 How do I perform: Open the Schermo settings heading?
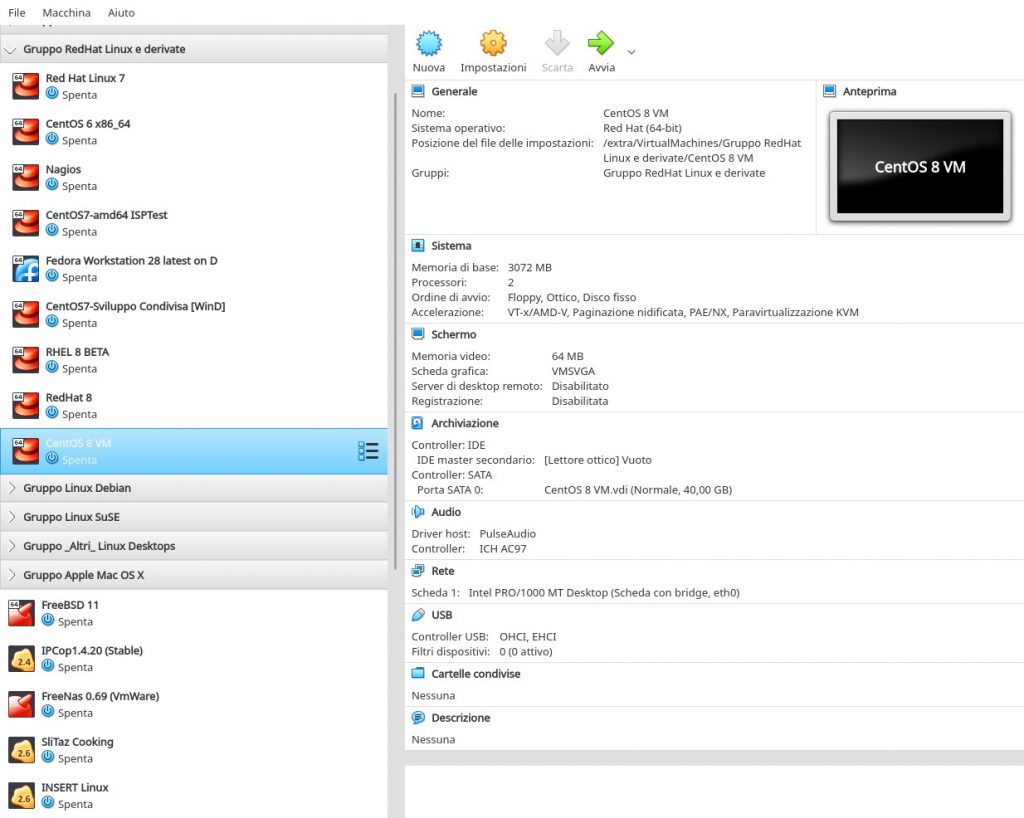[x=453, y=334]
